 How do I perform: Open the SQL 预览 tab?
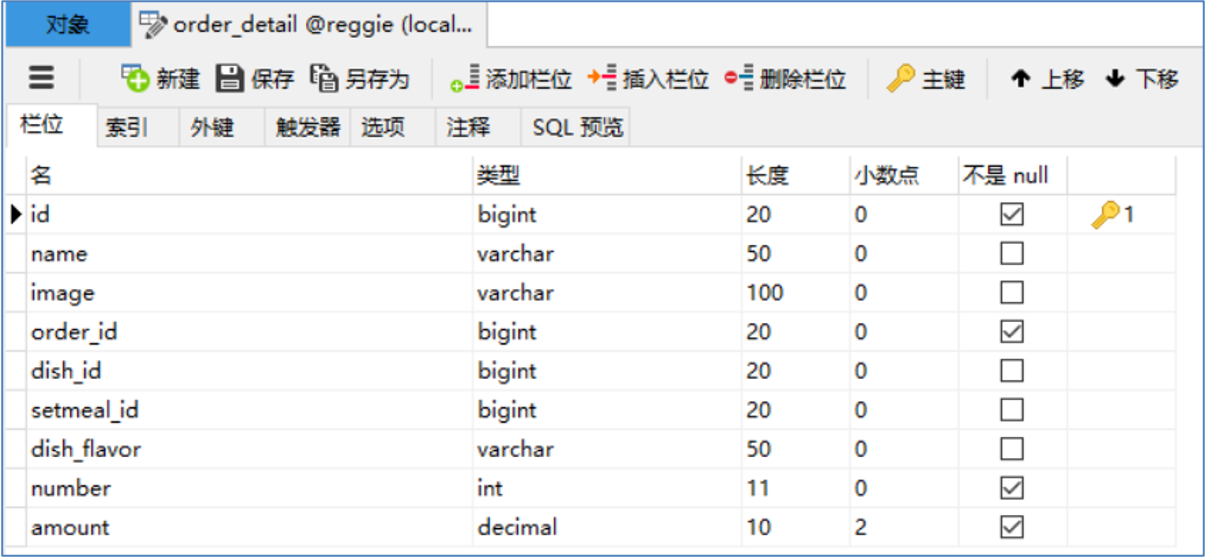577,127
